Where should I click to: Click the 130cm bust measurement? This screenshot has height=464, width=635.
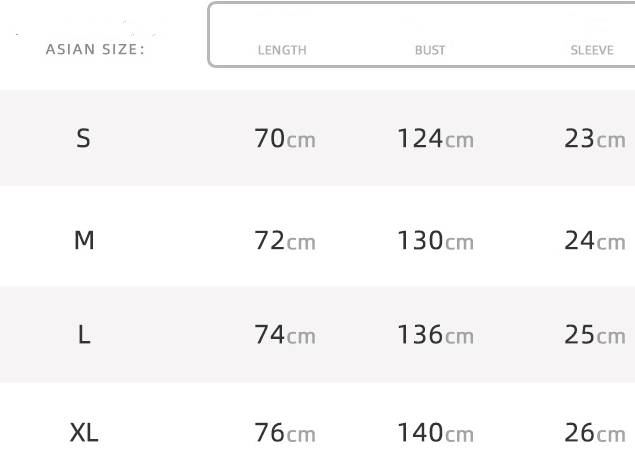tap(435, 241)
